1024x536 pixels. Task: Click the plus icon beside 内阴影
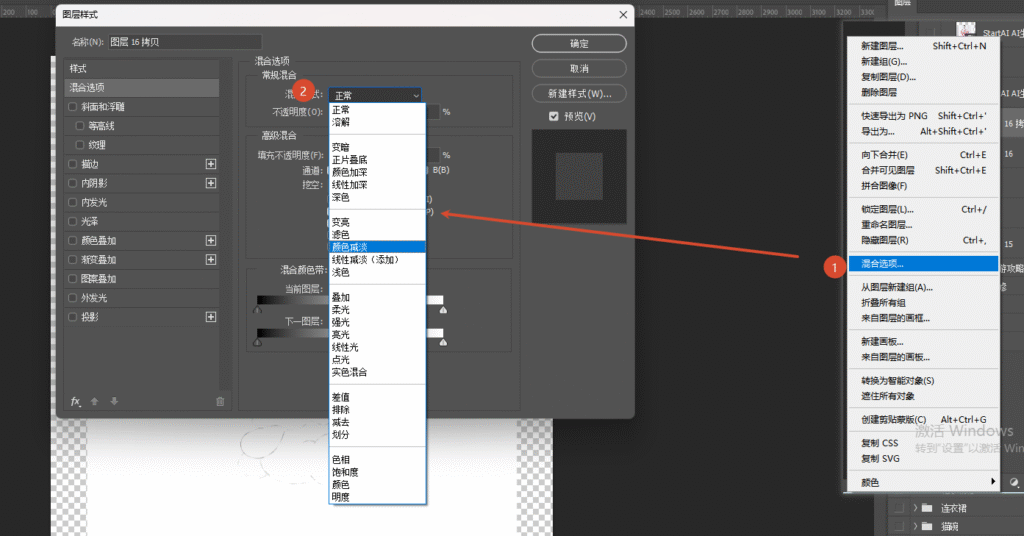[211, 183]
